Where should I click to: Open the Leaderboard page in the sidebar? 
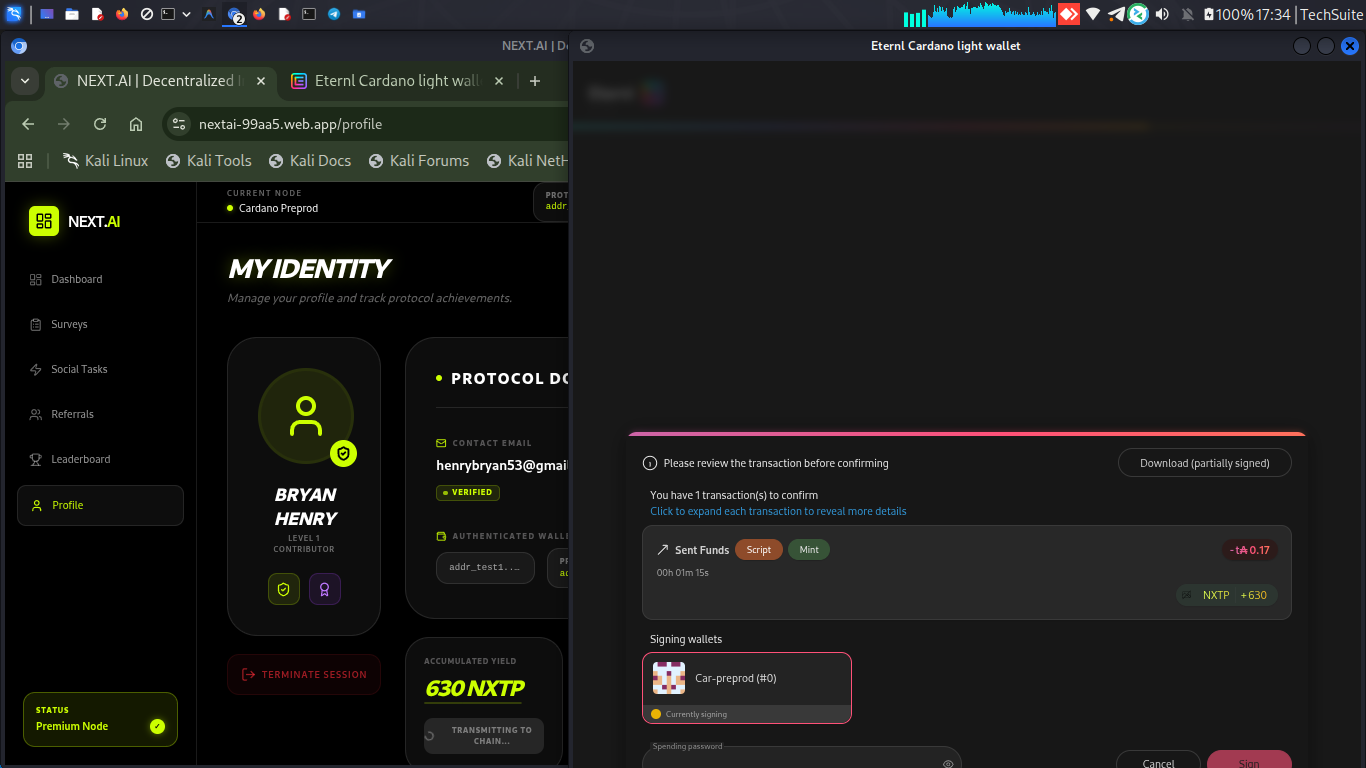[100, 459]
